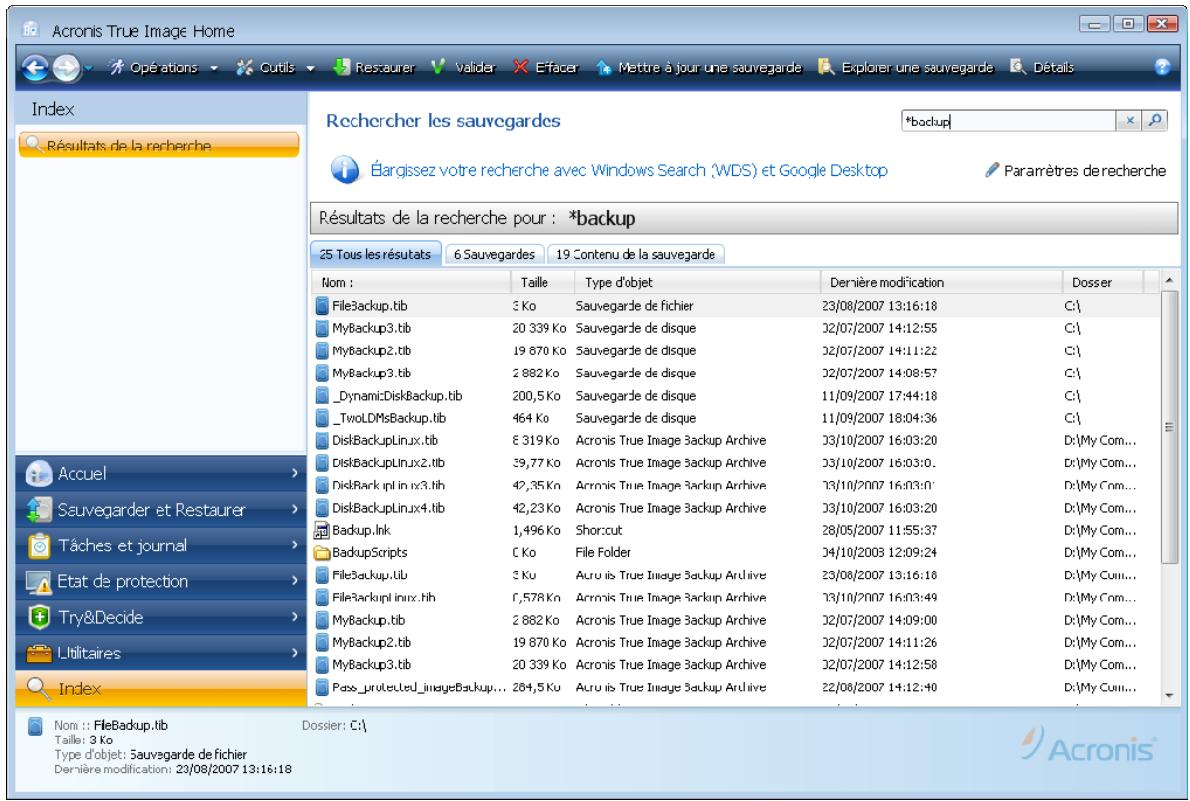Sort by the Nom column header
This screenshot has width=1190, height=801.
coord(411,282)
